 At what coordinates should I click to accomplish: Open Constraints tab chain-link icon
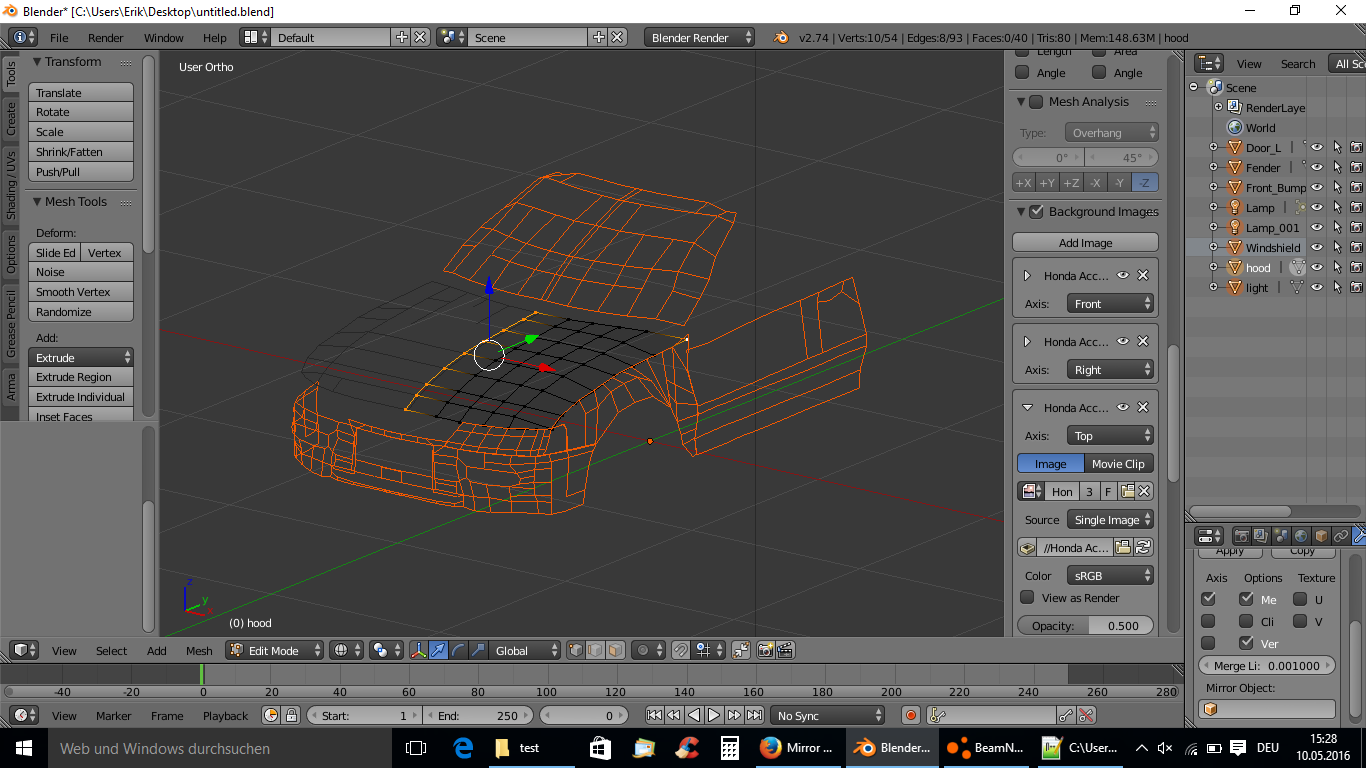1341,536
